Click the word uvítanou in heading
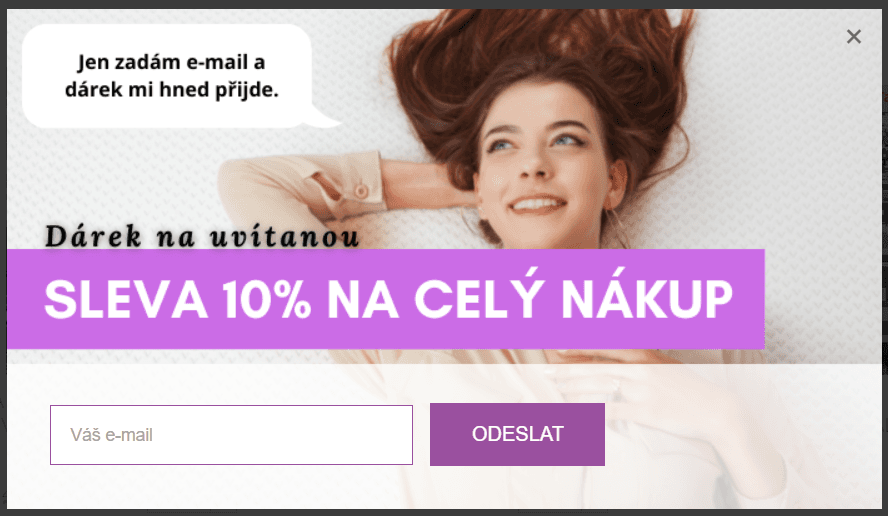Image resolution: width=888 pixels, height=516 pixels. pyautogui.click(x=284, y=237)
